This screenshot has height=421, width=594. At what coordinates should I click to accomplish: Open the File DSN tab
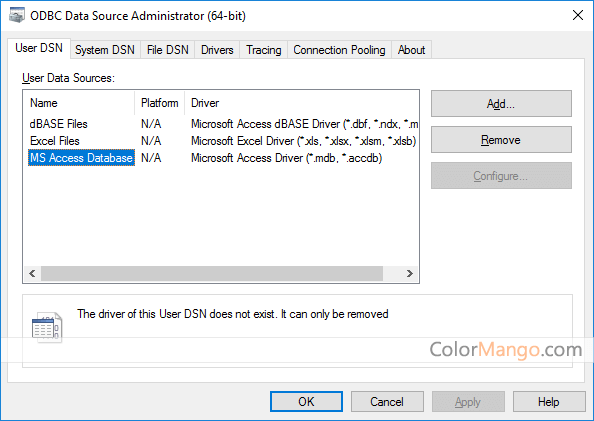[x=167, y=50]
